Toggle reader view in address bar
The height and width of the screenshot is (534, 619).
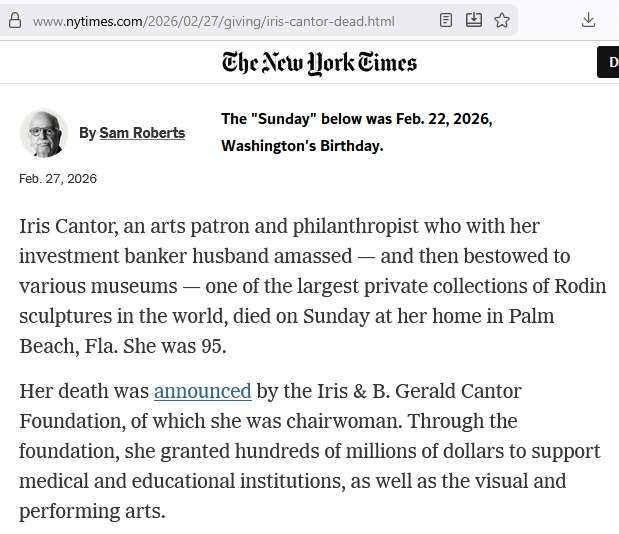pos(446,20)
